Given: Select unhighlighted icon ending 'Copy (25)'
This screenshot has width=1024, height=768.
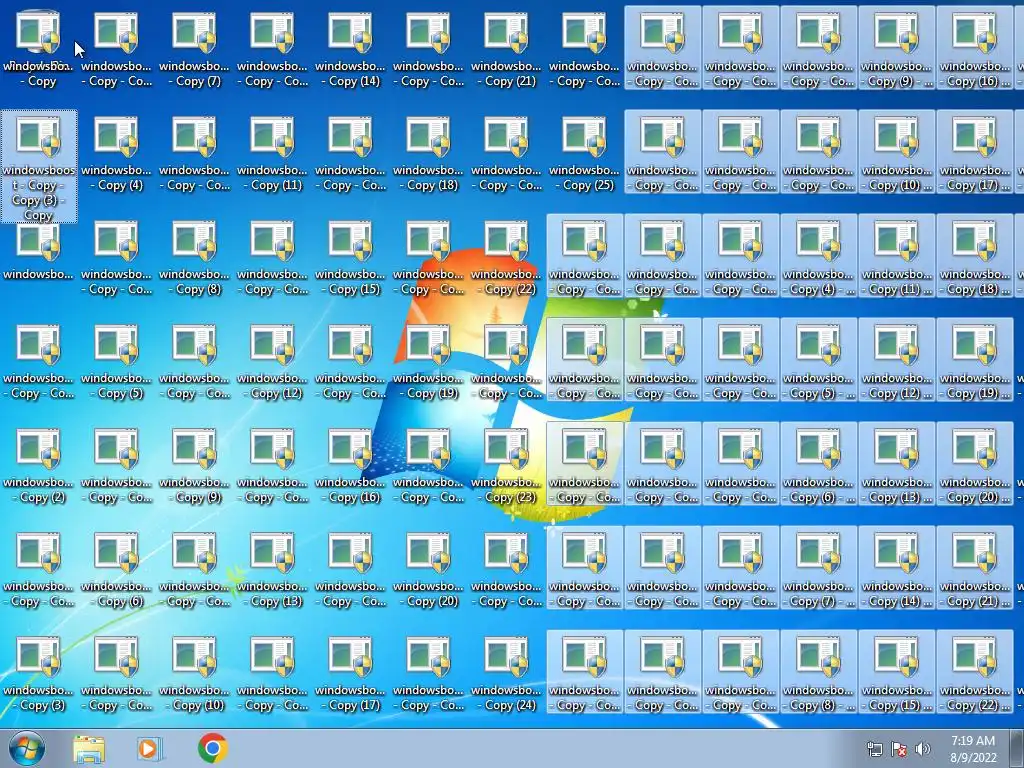Looking at the screenshot, I should click(x=584, y=153).
